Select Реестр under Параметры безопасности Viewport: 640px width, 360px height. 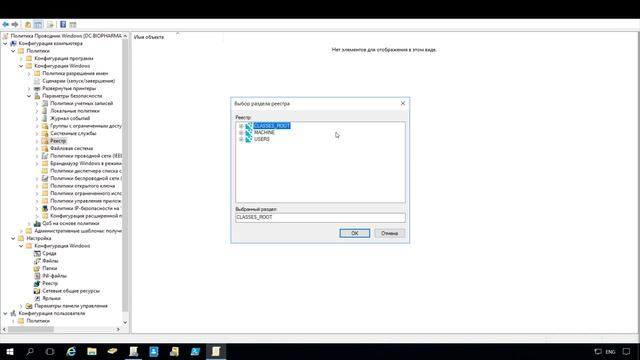[58, 141]
